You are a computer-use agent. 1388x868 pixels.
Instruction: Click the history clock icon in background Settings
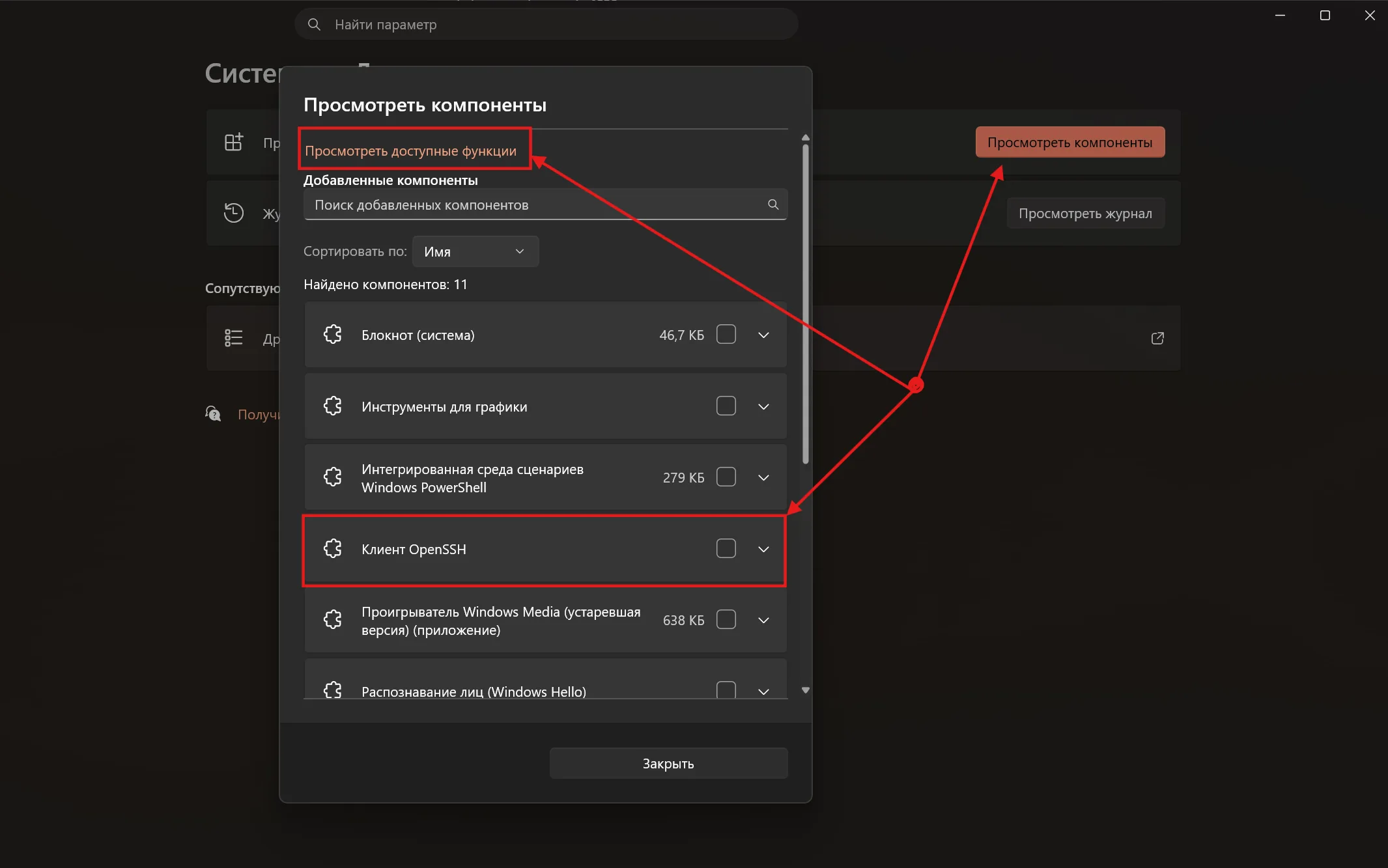234,213
